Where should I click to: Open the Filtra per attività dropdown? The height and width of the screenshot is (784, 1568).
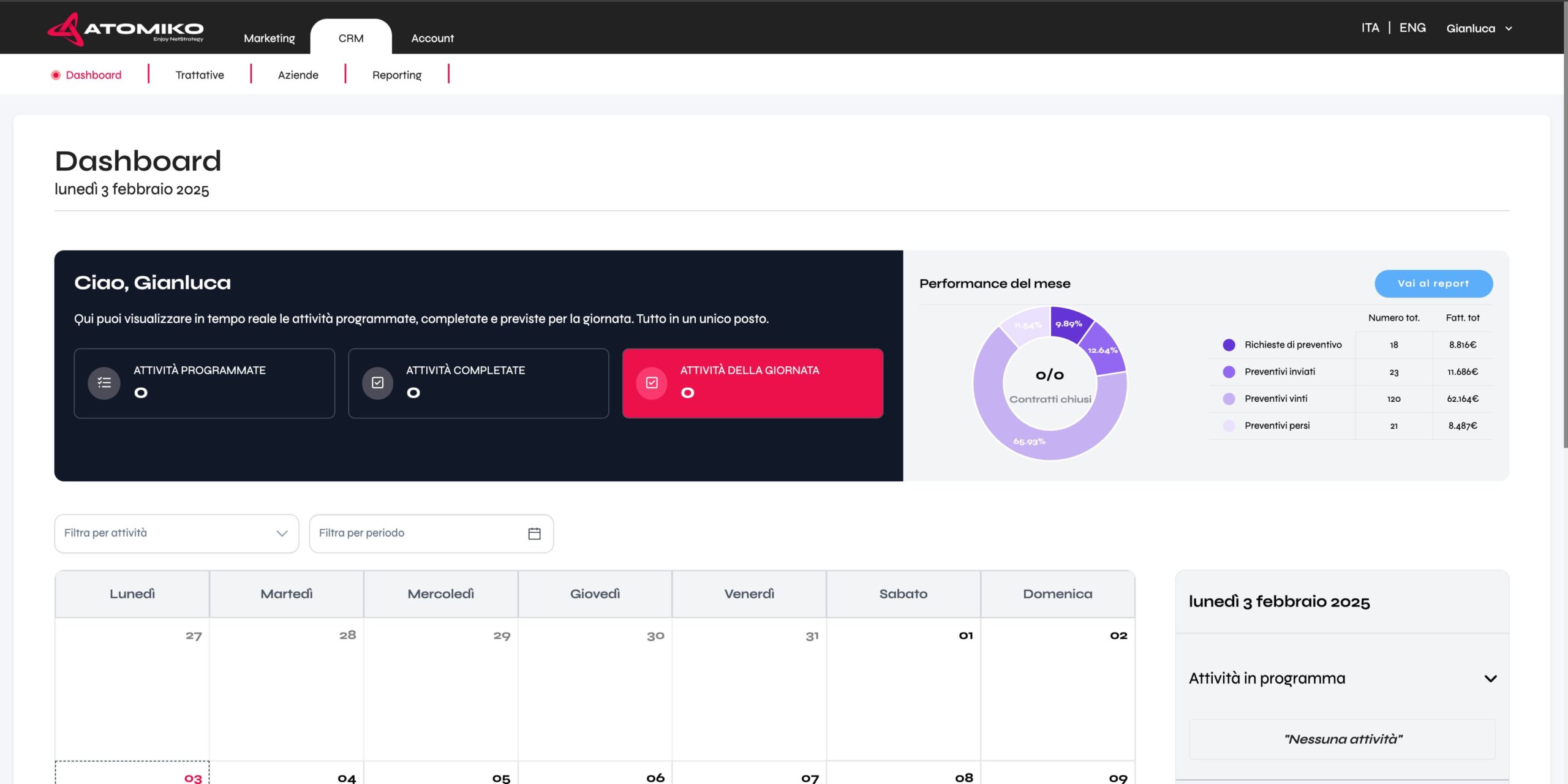[176, 533]
